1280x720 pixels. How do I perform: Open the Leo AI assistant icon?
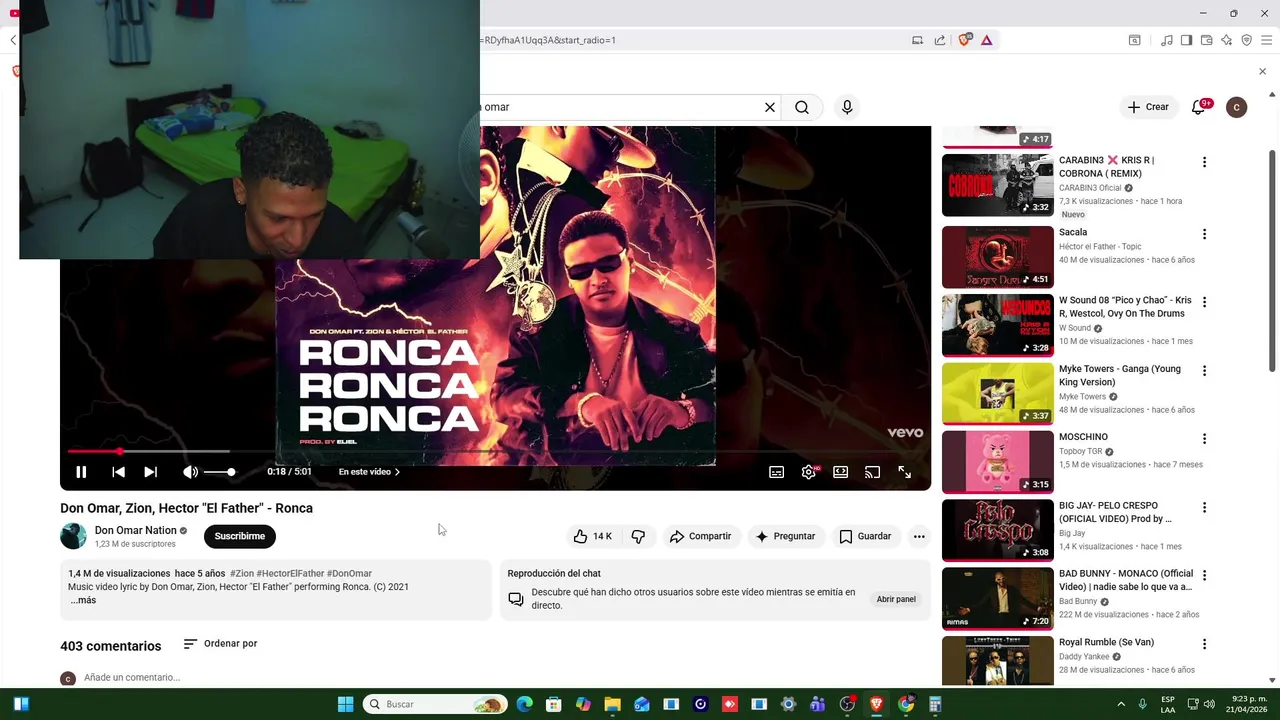(1227, 40)
